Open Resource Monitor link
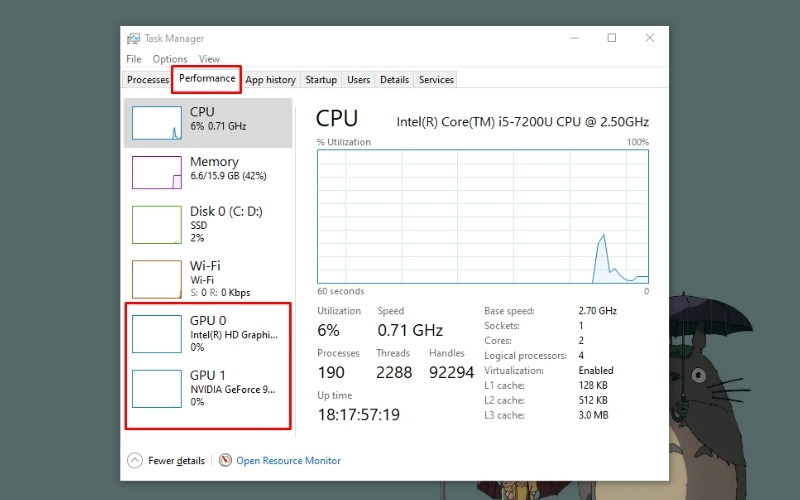 pyautogui.click(x=288, y=460)
